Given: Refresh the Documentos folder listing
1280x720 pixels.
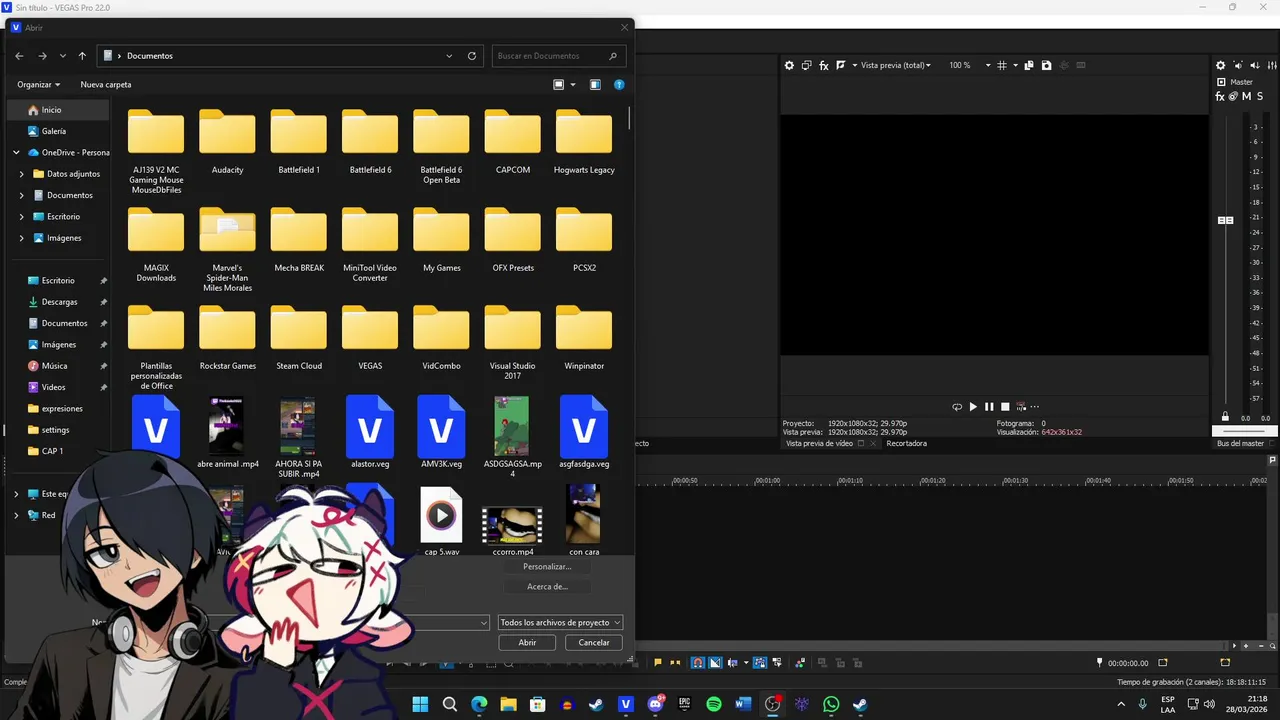Looking at the screenshot, I should (472, 56).
